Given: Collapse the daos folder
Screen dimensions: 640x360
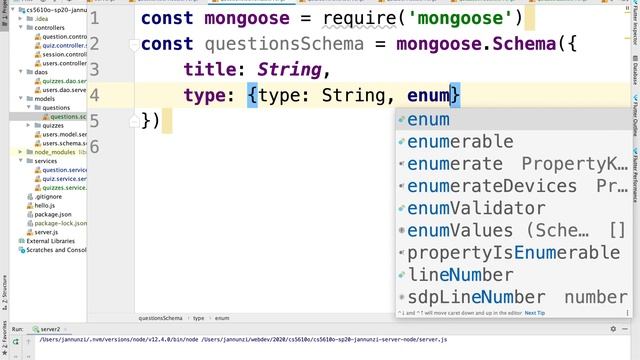Looking at the screenshot, I should (21, 72).
